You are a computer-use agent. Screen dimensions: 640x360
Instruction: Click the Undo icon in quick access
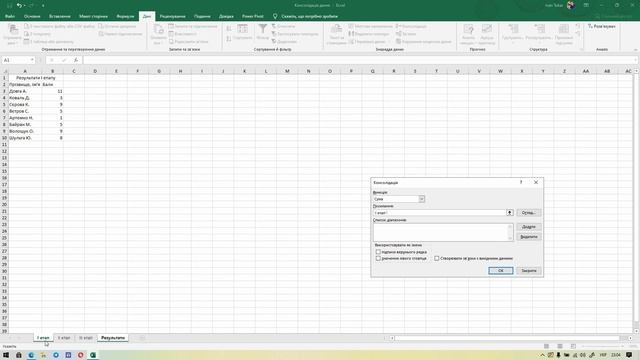pyautogui.click(x=19, y=5)
